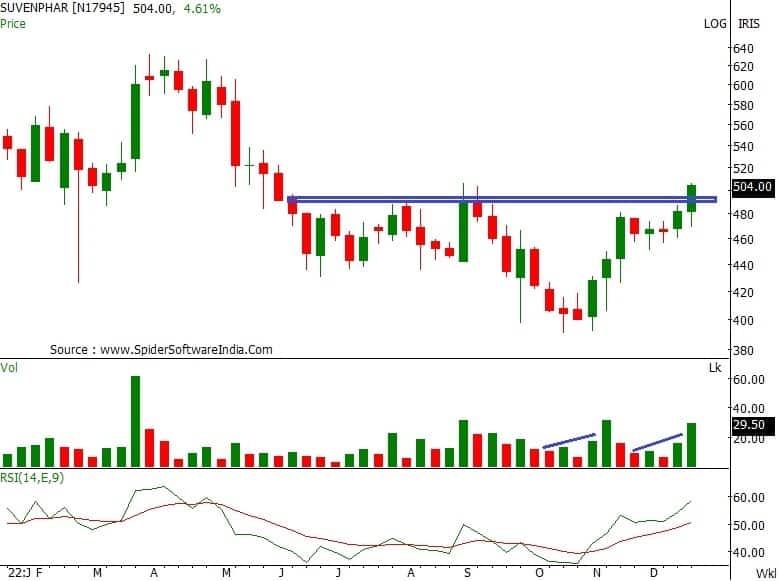Screen dimensions: 779x581
Task: Click the 380 price axis label
Action: coord(743,350)
